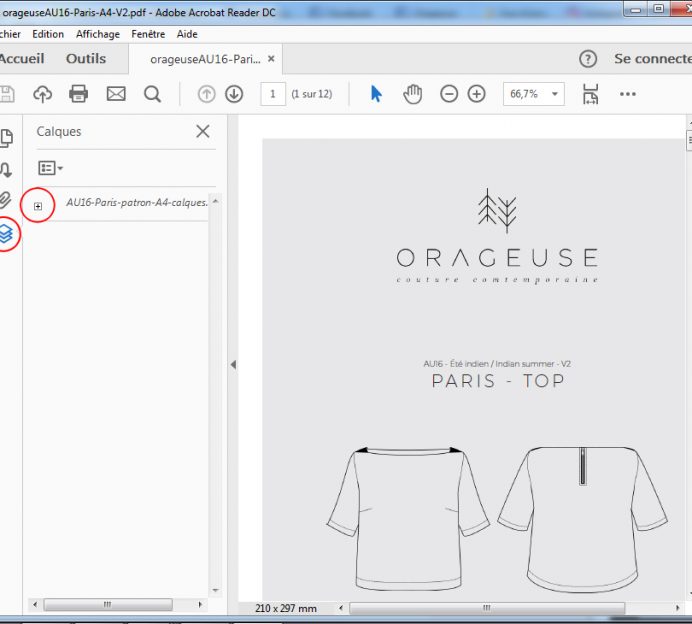This screenshot has height=624, width=692.
Task: Select the orageuseAU16-Pari document tab
Action: pos(205,59)
